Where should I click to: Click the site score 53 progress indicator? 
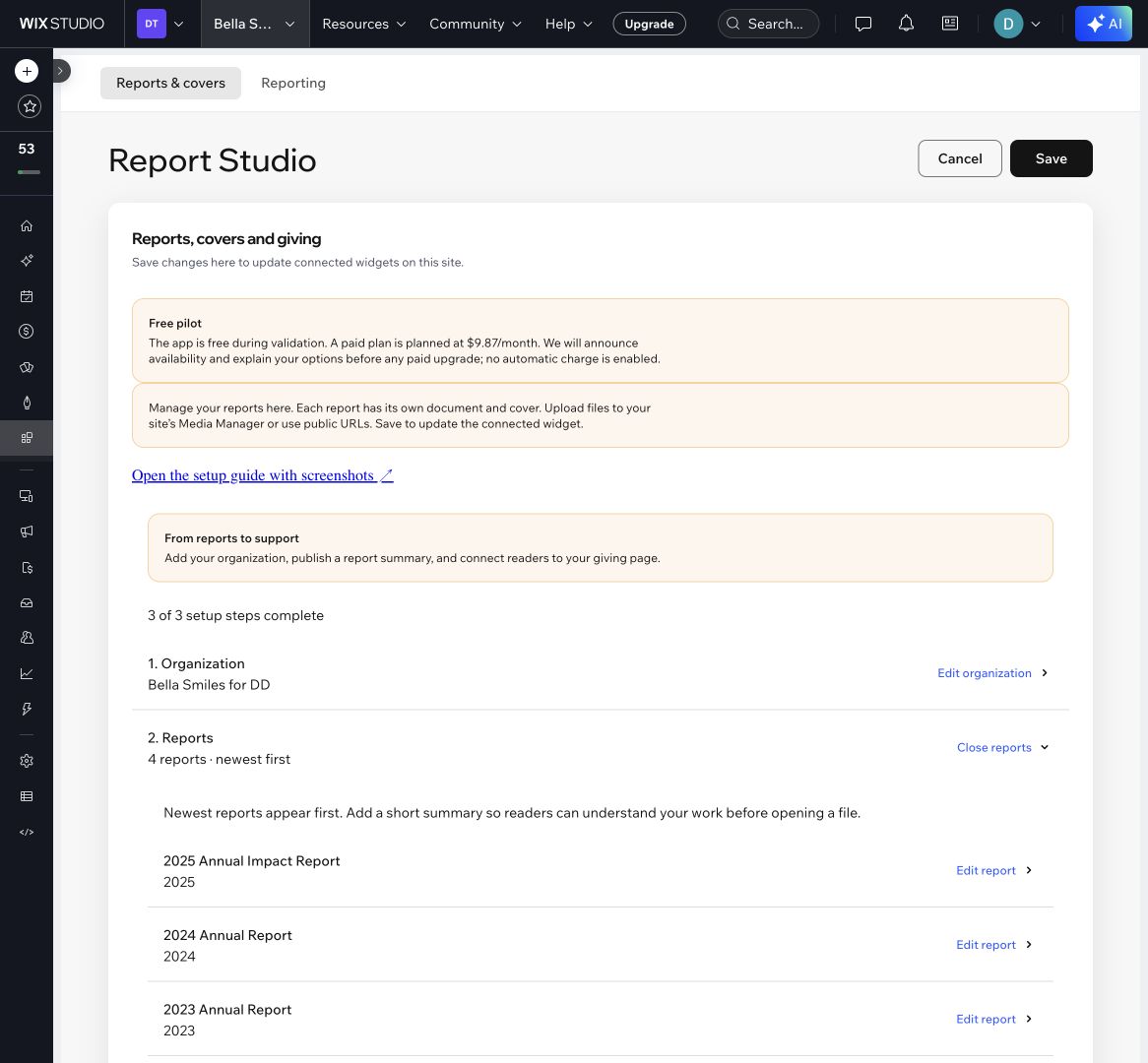pyautogui.click(x=28, y=158)
